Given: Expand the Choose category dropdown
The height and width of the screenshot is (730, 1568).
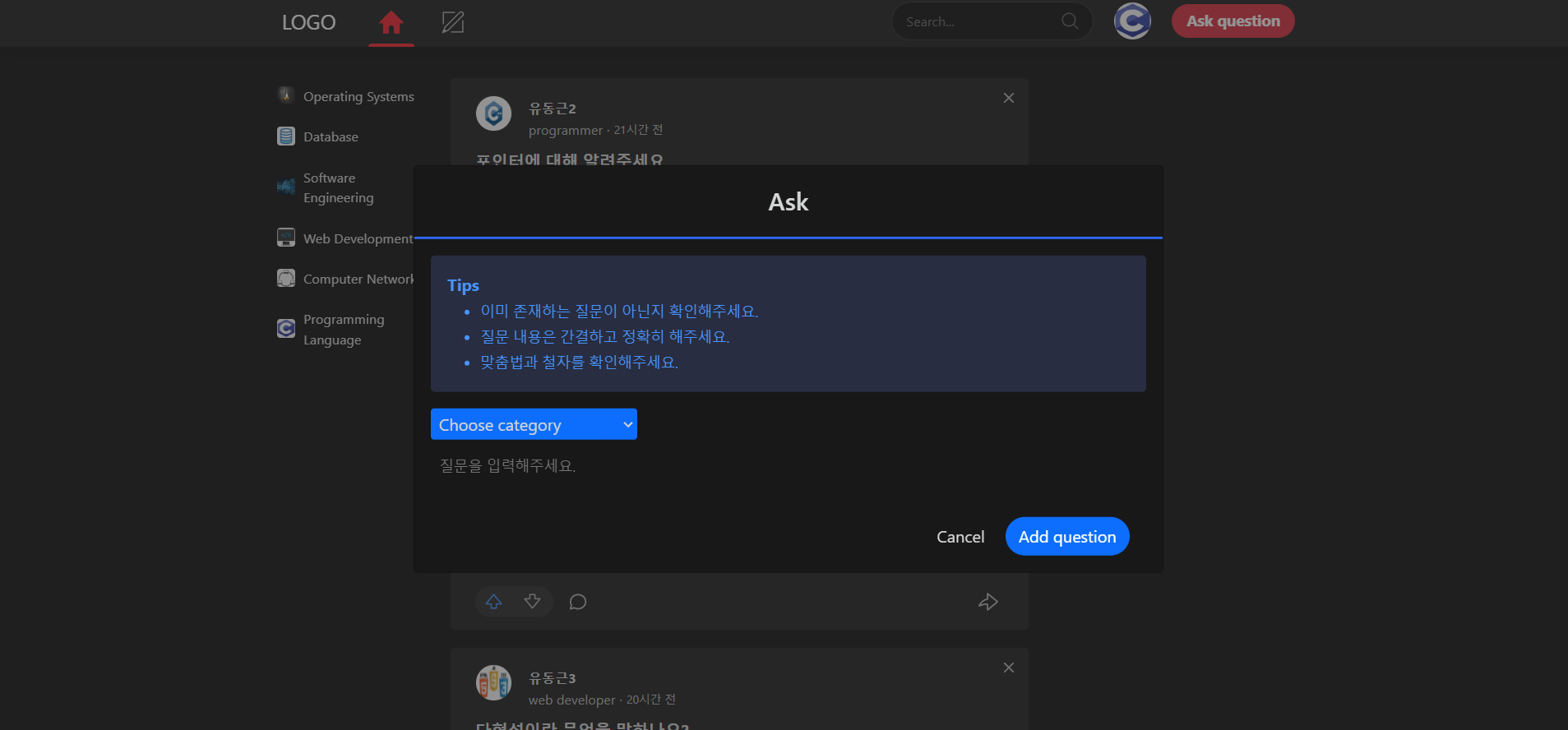Looking at the screenshot, I should tap(534, 424).
